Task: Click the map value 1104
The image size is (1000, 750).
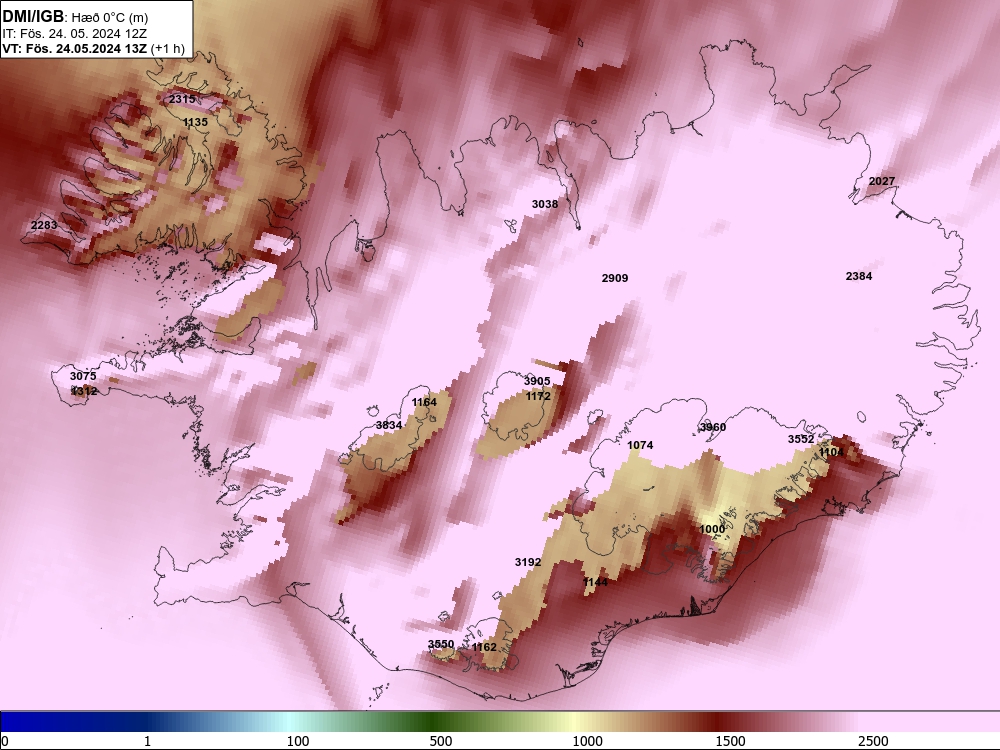Action: 831,452
